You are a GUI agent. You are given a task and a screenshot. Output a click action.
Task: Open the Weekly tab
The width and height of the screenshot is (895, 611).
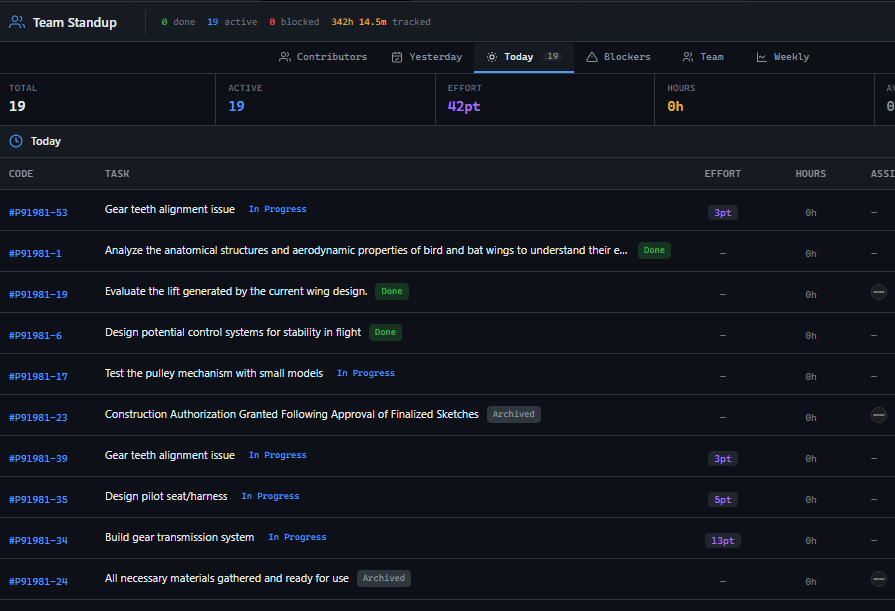(x=782, y=57)
